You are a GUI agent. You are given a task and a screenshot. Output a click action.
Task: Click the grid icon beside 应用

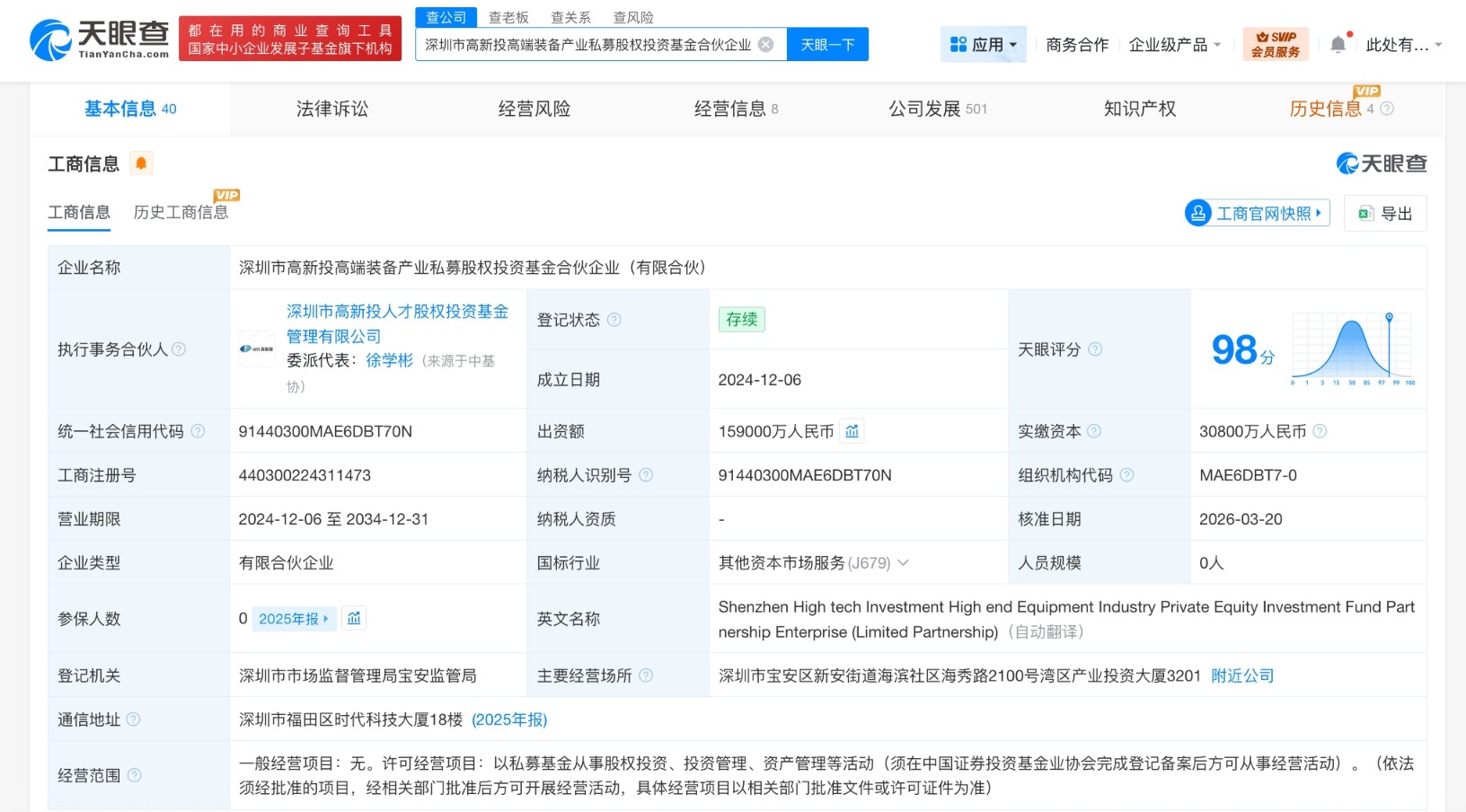click(x=958, y=43)
